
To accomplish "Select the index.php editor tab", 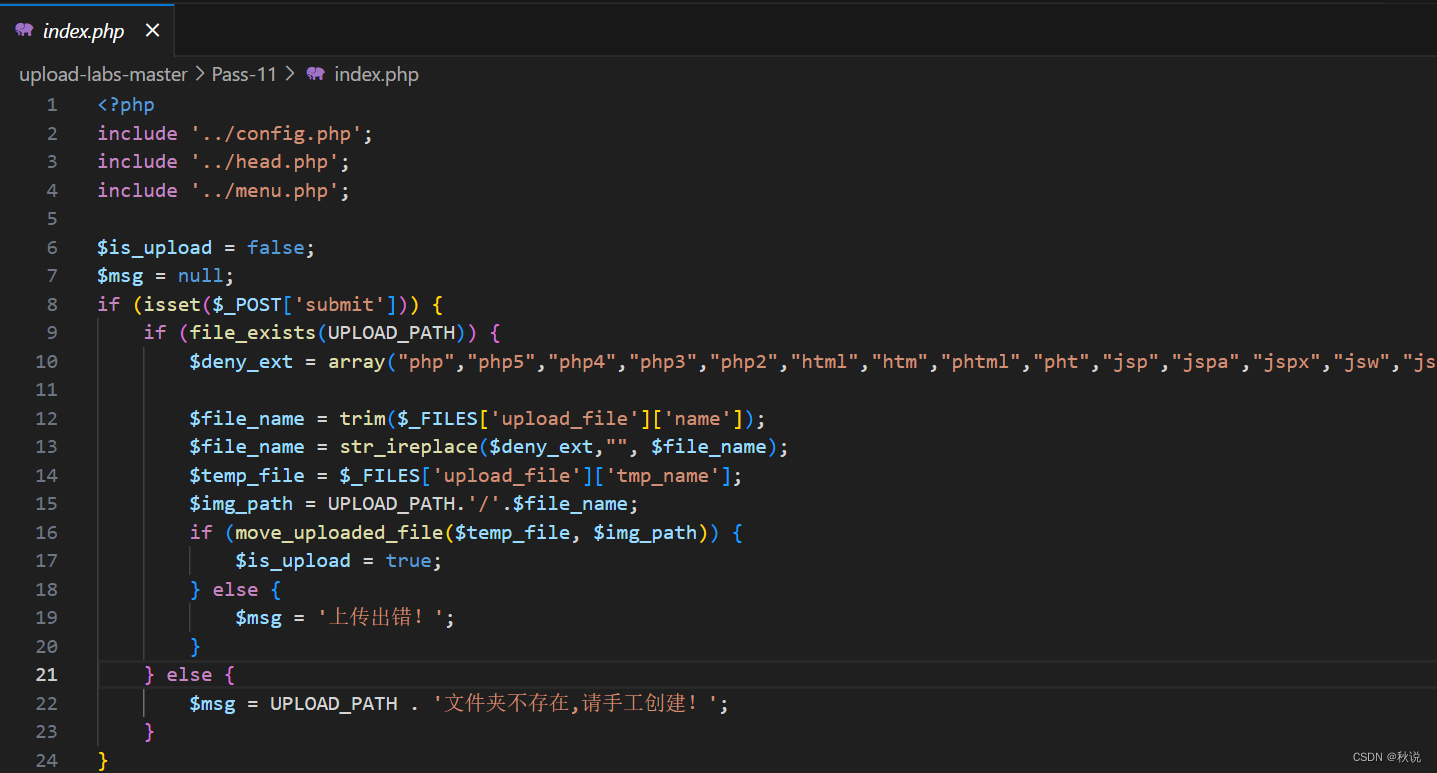I will tap(87, 31).
